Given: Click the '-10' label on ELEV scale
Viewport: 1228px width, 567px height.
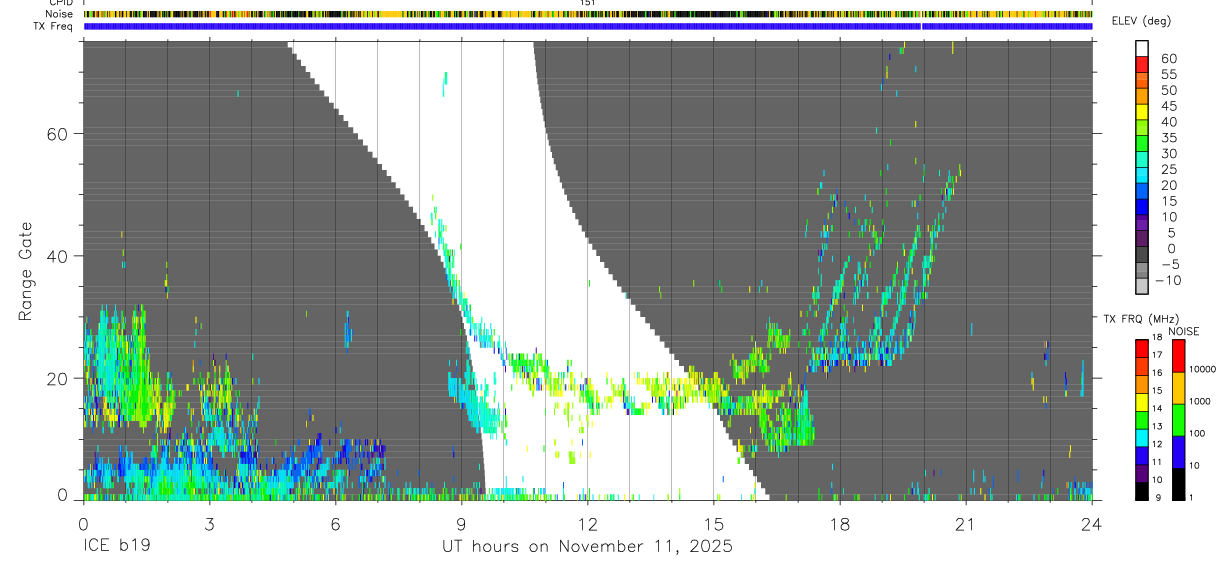Looking at the screenshot, I should coord(1170,280).
